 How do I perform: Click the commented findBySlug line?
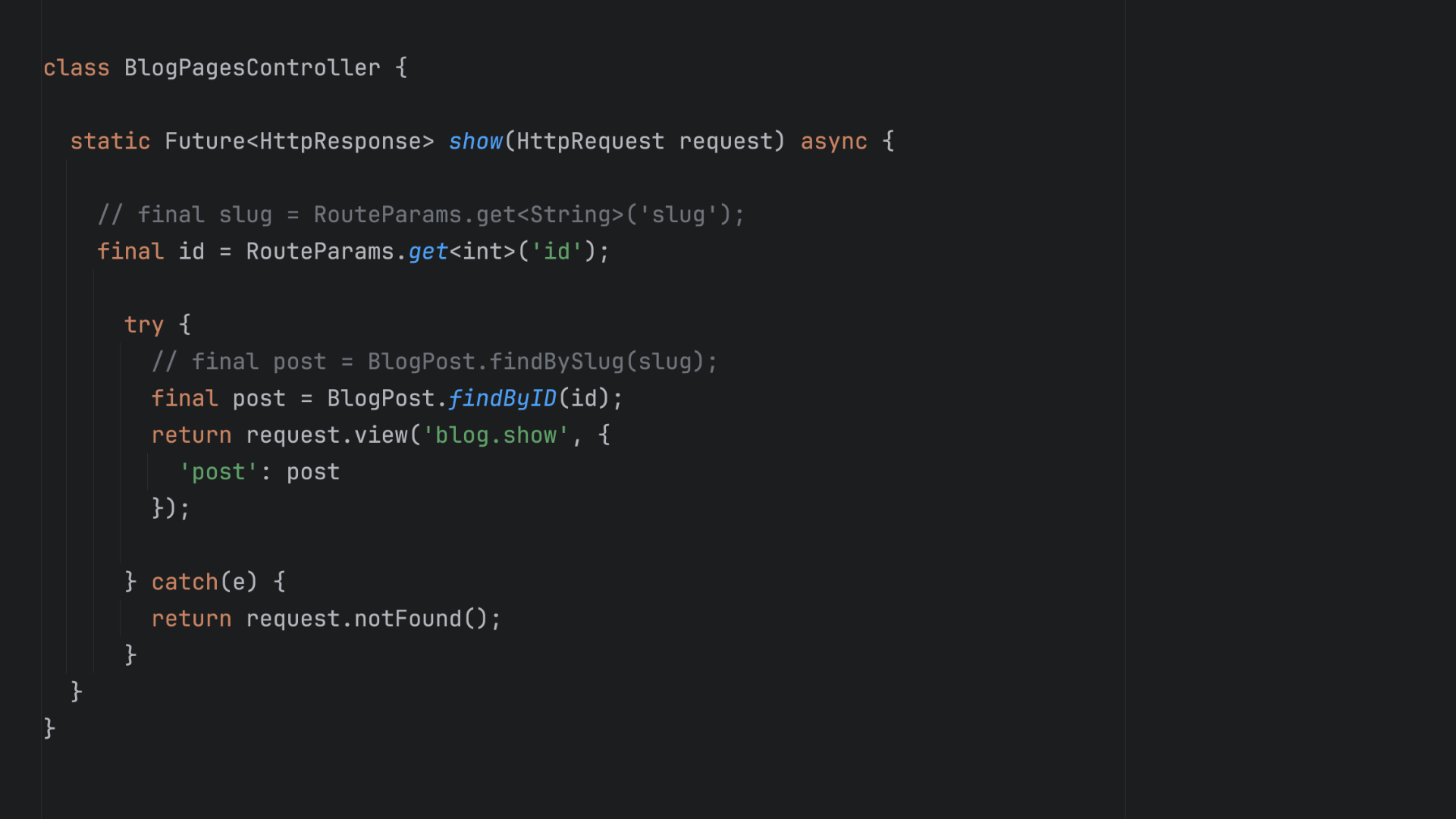click(434, 362)
